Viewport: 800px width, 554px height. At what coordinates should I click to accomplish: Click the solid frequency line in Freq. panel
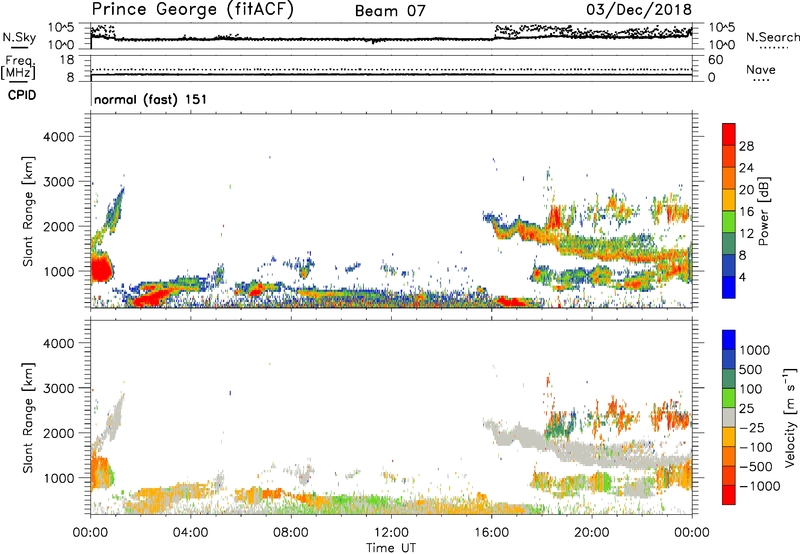(391, 74)
